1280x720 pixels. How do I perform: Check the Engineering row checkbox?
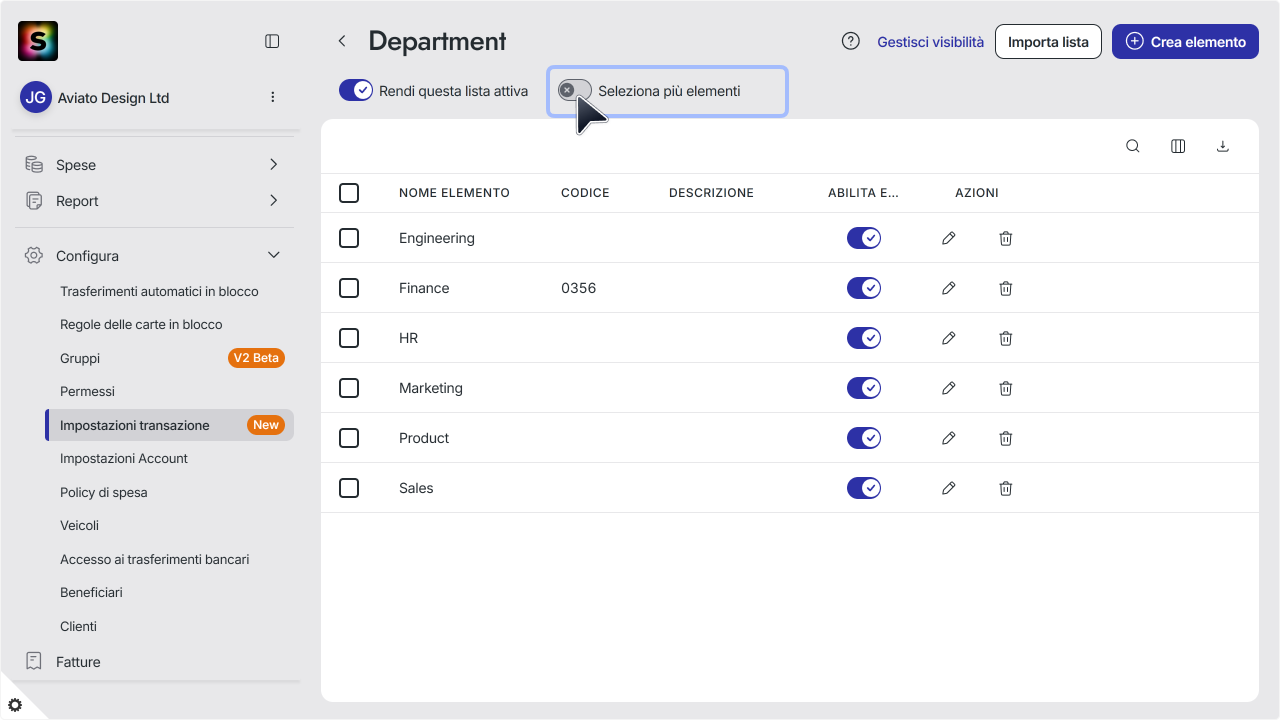pyautogui.click(x=349, y=238)
